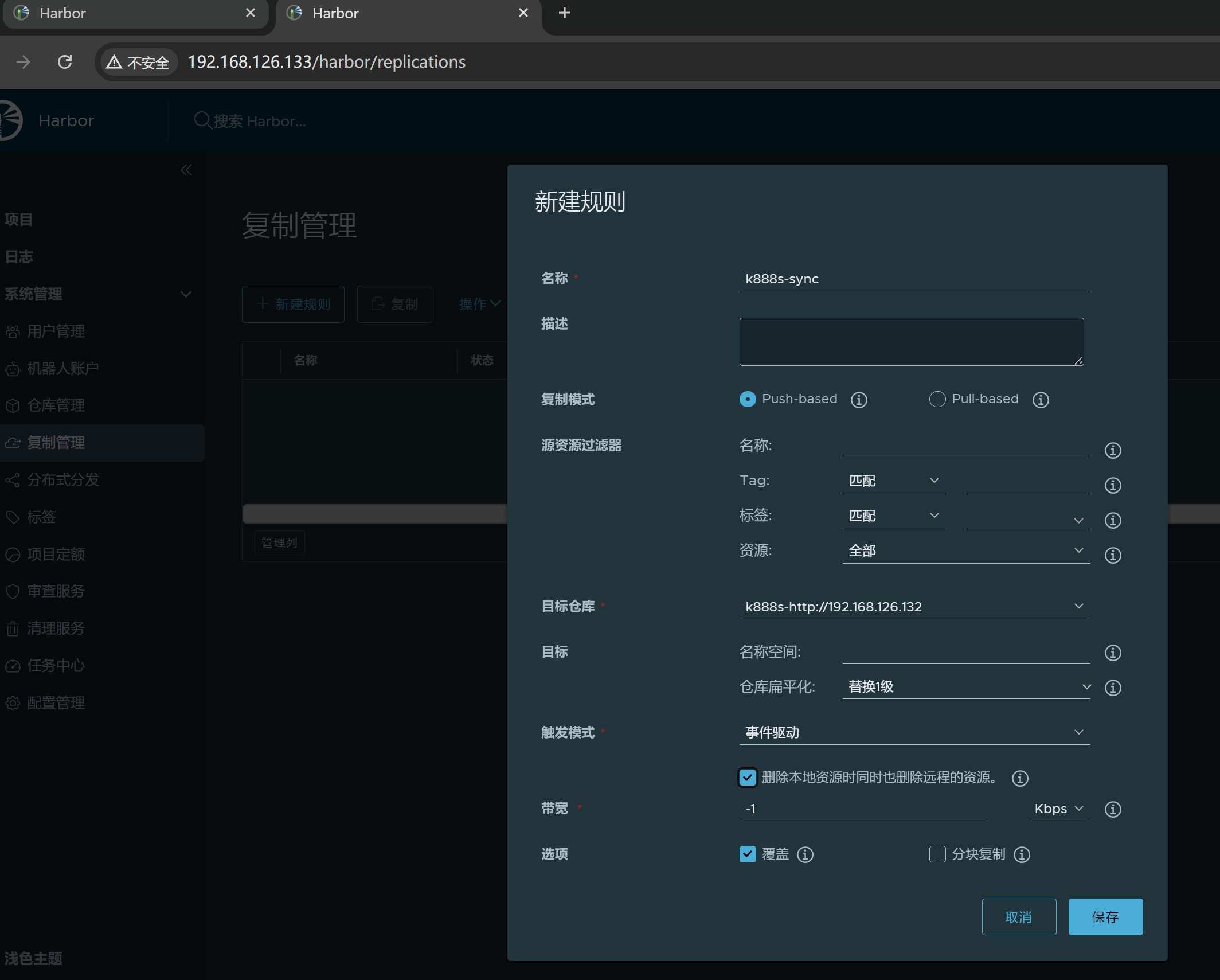Click info icon for 仓库扁平化 setting
This screenshot has height=980, width=1220.
[x=1112, y=688]
